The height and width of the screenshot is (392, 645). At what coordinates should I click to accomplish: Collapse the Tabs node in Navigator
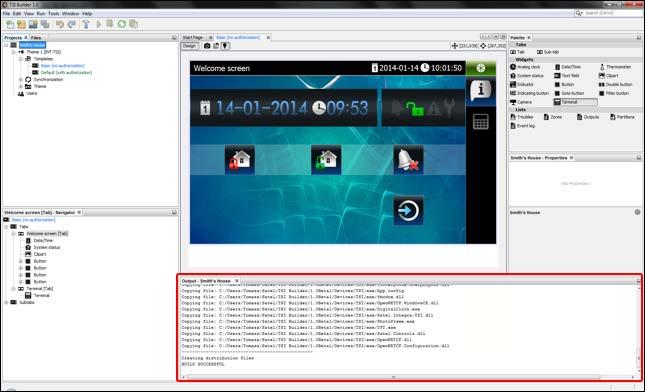6,227
